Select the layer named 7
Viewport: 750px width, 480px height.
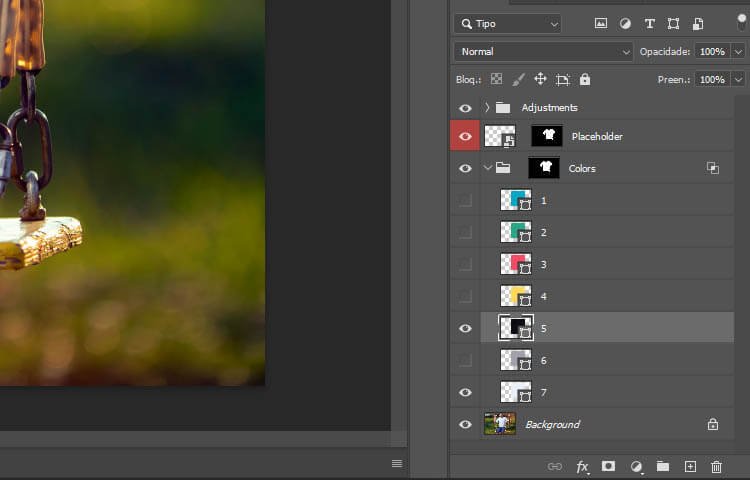600,392
